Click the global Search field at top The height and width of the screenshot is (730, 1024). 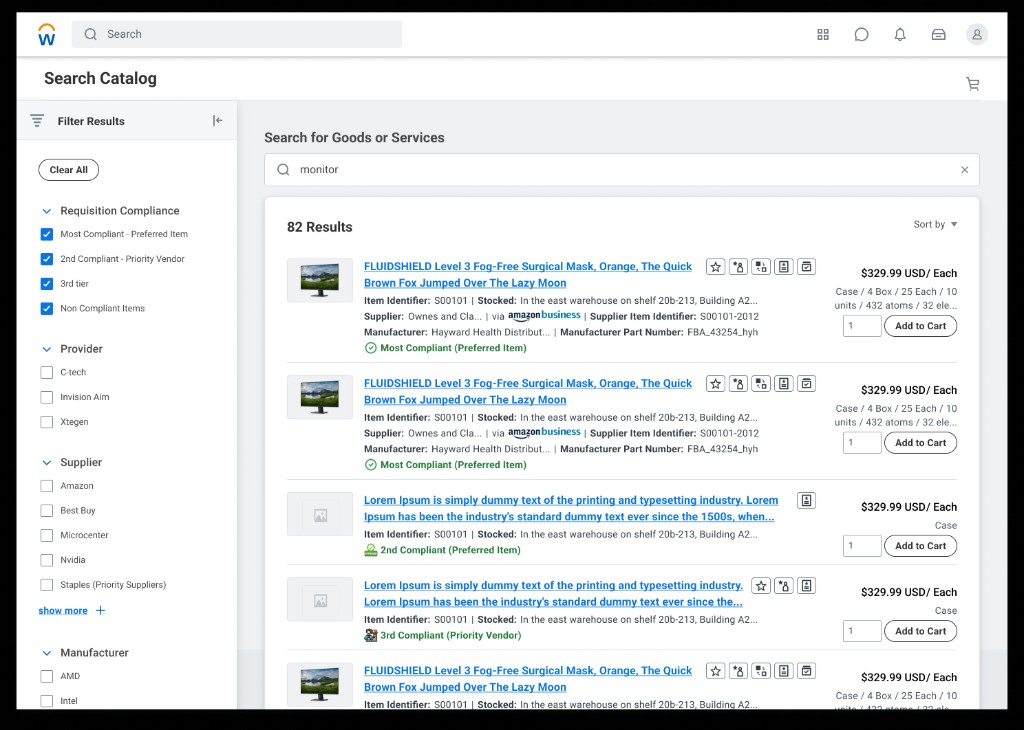tap(236, 35)
